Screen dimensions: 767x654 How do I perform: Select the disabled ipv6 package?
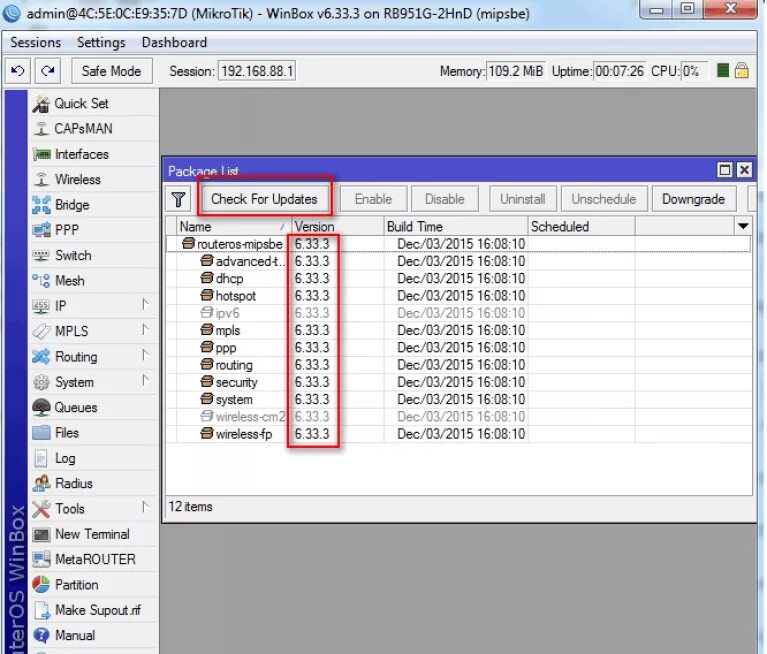(x=458, y=313)
